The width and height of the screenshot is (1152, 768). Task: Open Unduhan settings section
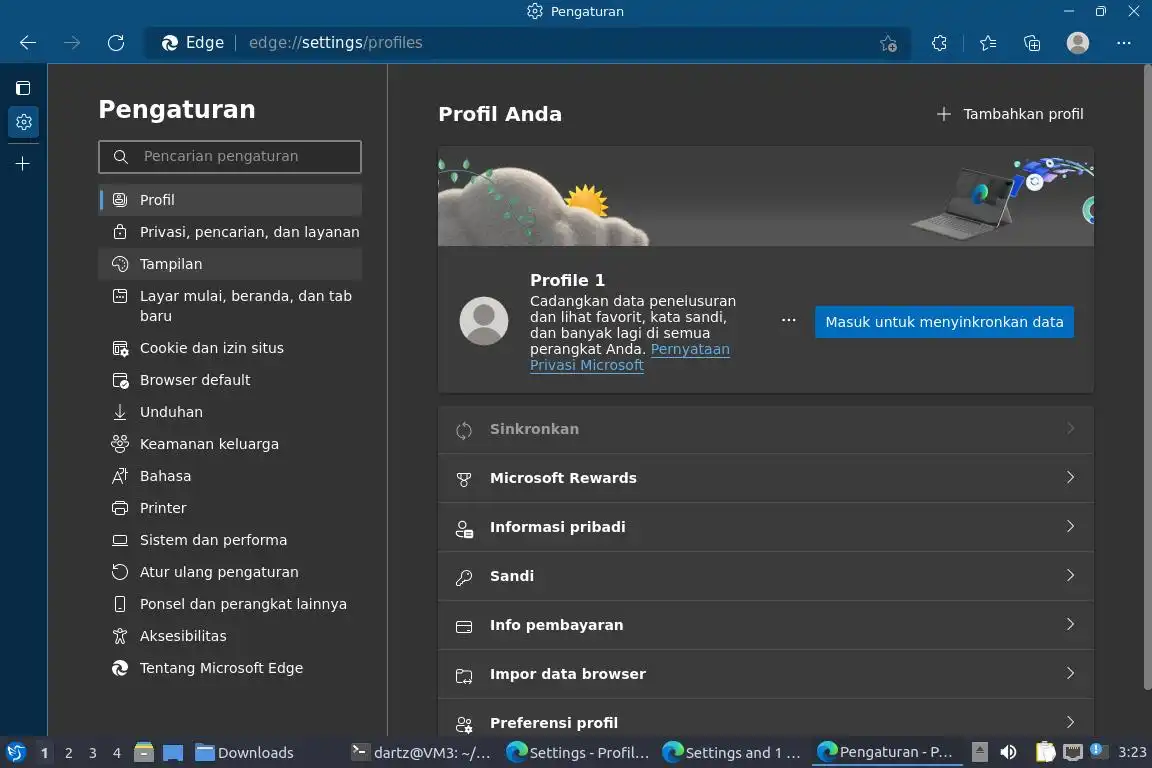point(230,412)
